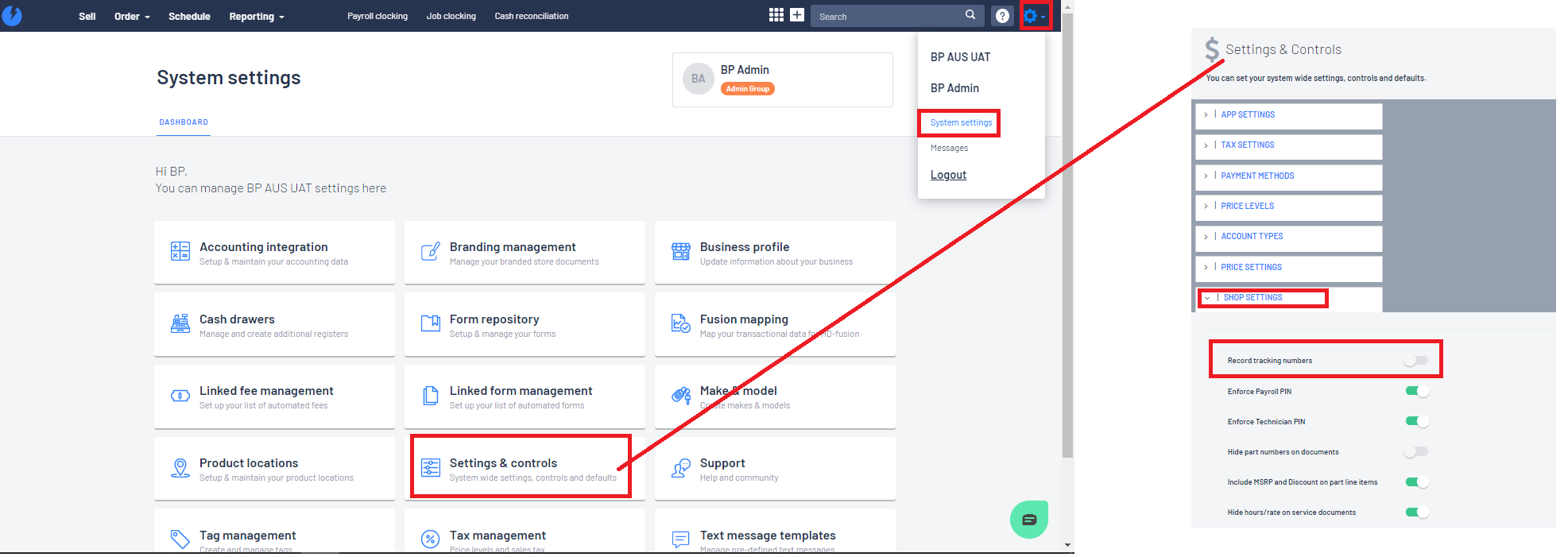Open the Reporting dropdown menu

click(x=257, y=16)
